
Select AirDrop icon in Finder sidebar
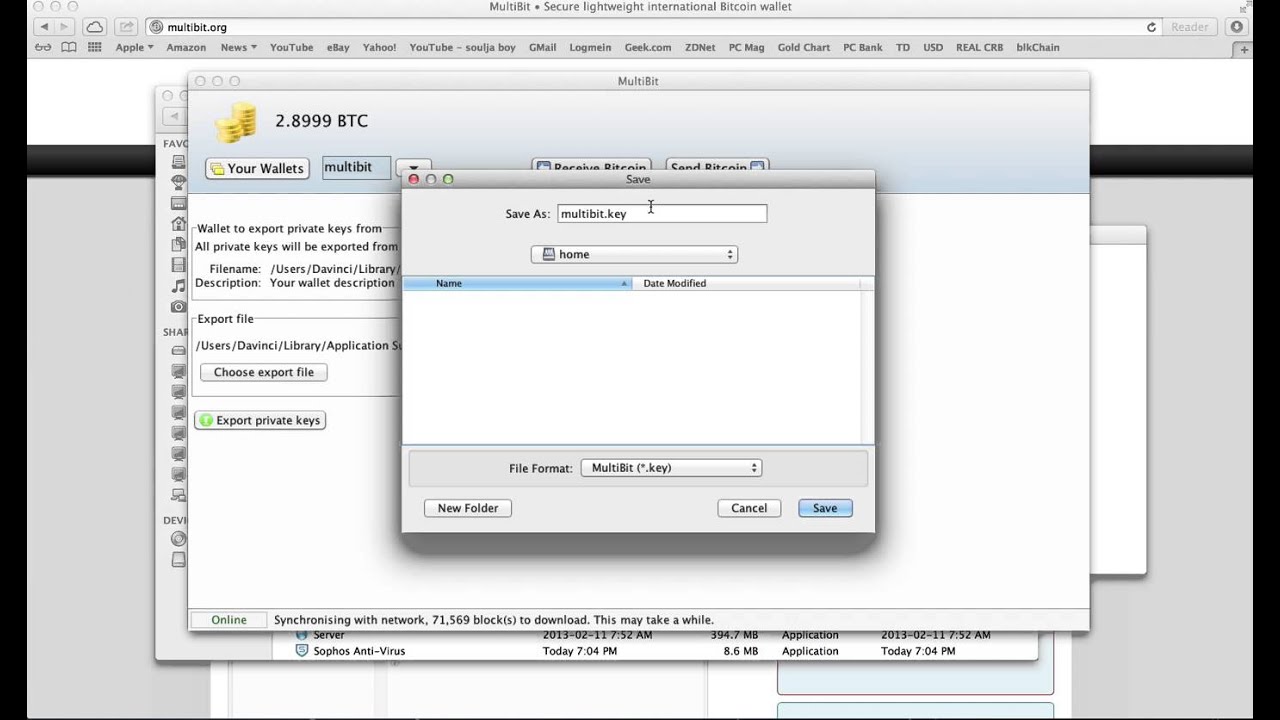[x=178, y=182]
